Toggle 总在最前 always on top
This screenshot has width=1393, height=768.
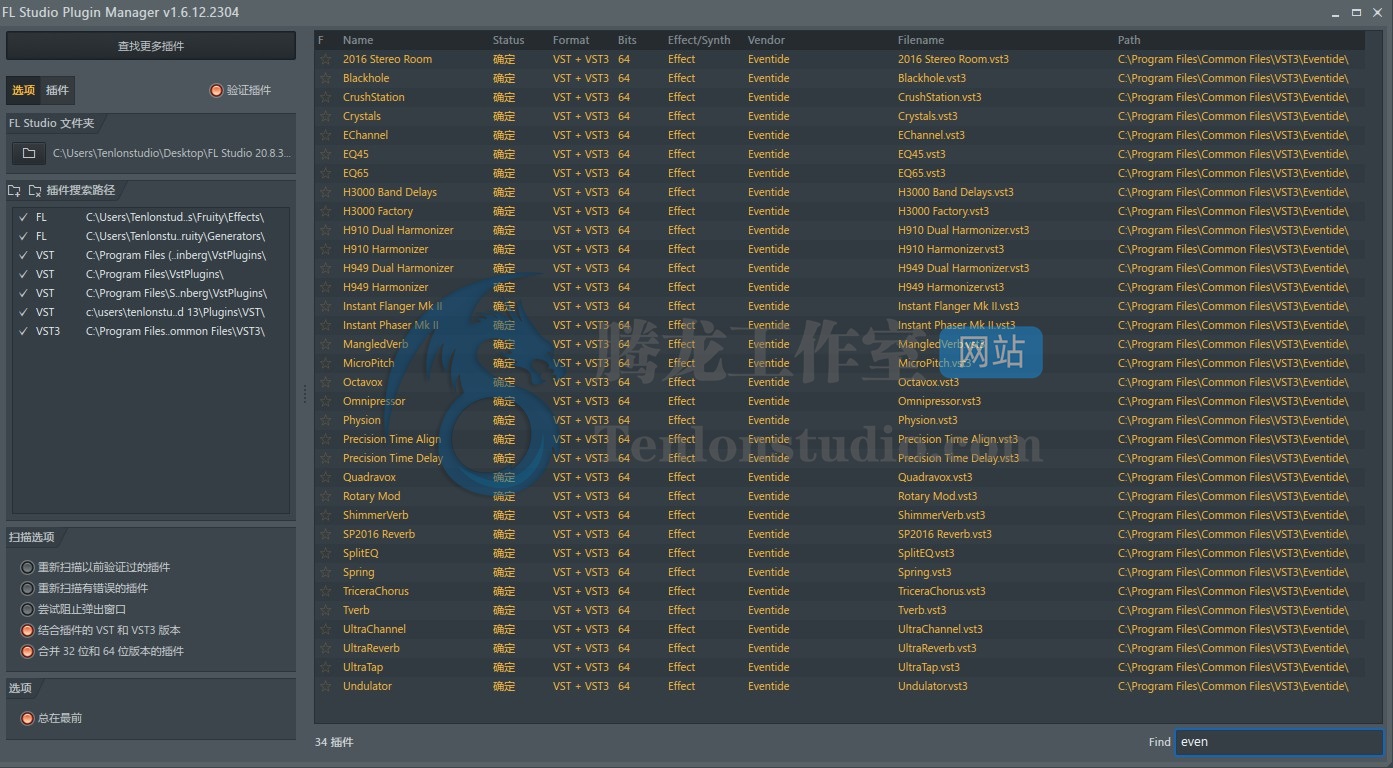28,718
